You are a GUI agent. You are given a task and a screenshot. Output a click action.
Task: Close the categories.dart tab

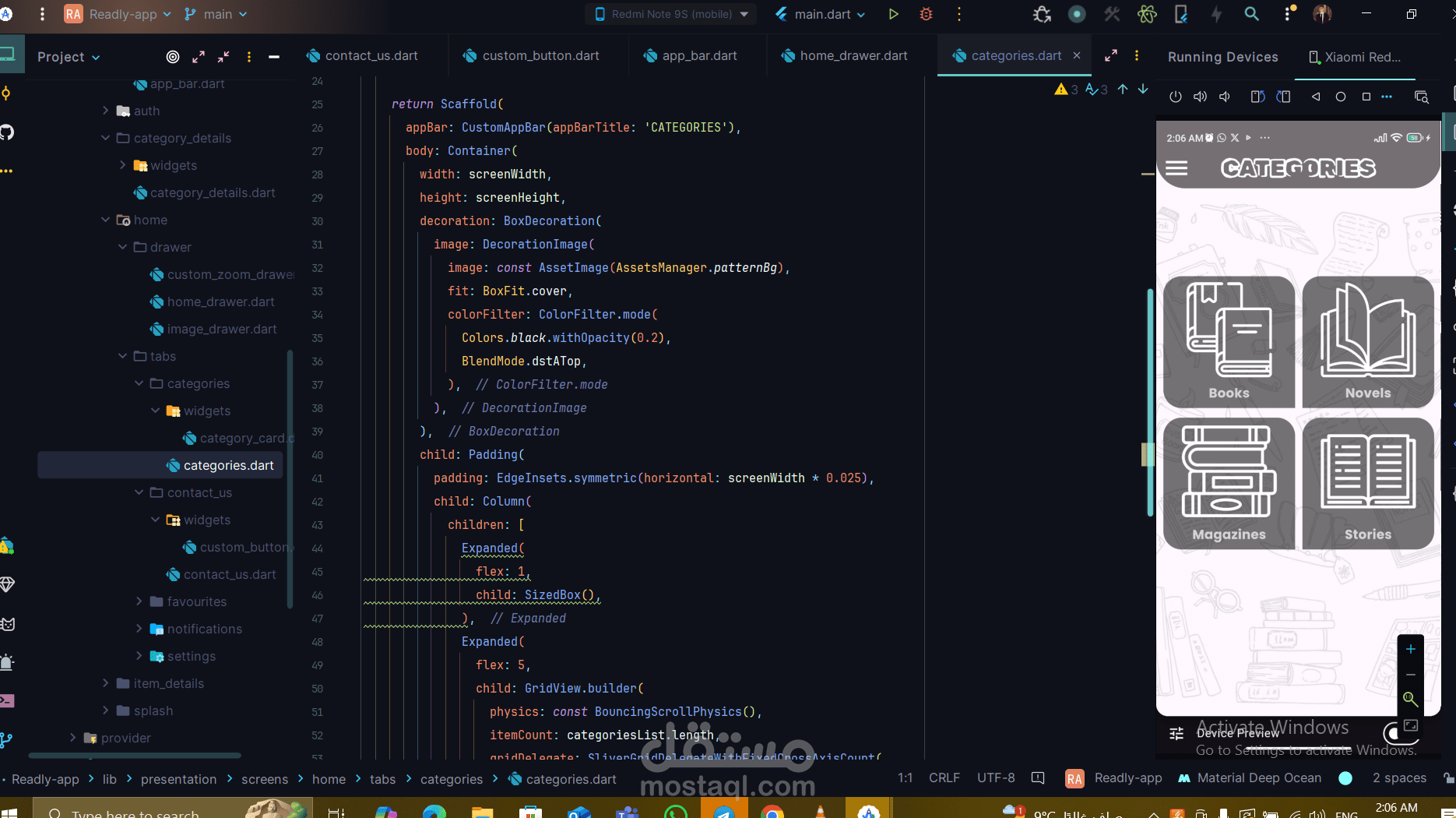click(x=1077, y=55)
